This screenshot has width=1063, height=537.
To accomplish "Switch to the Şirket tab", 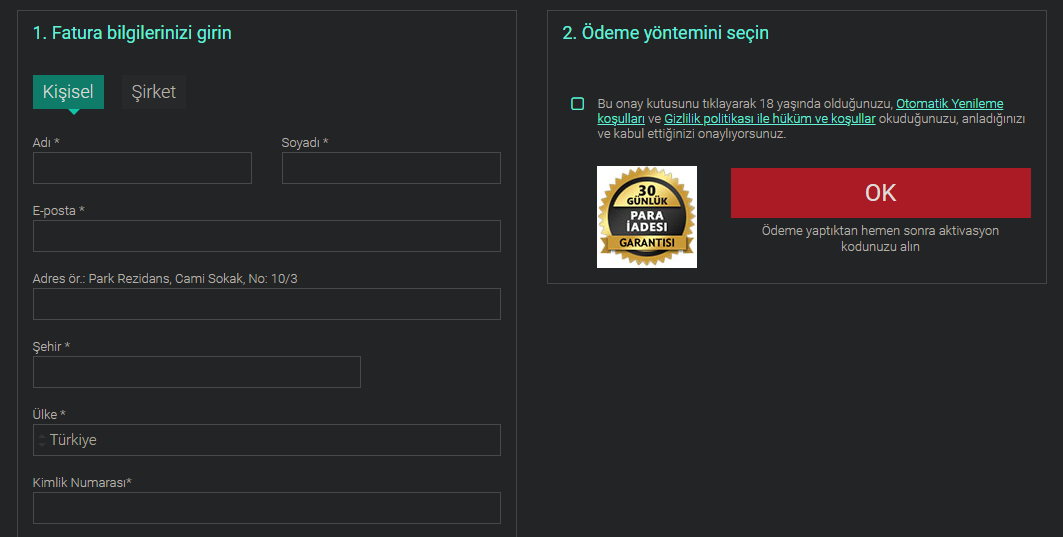I will tap(154, 92).
